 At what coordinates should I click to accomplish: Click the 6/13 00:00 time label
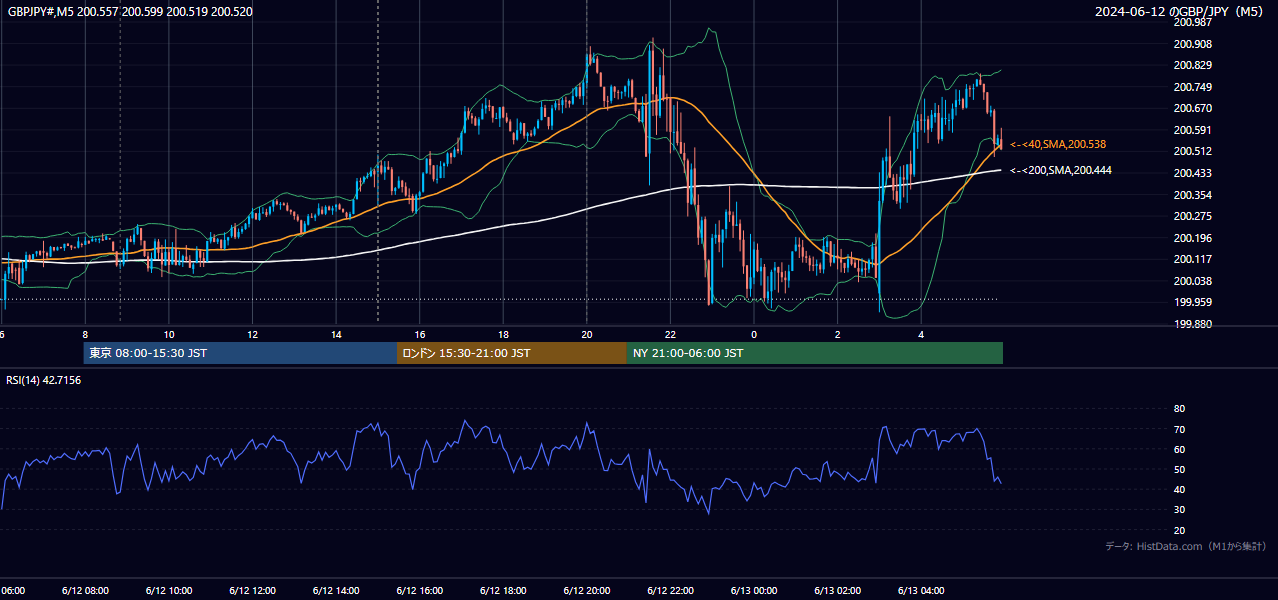click(754, 591)
